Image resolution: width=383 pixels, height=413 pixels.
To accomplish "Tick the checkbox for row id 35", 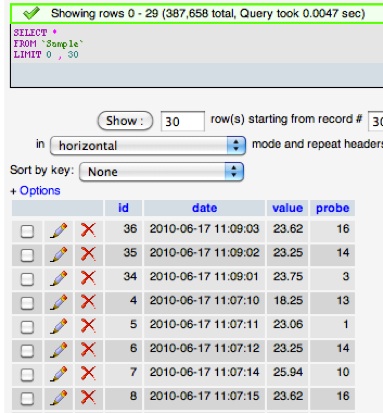I will pos(27,255).
